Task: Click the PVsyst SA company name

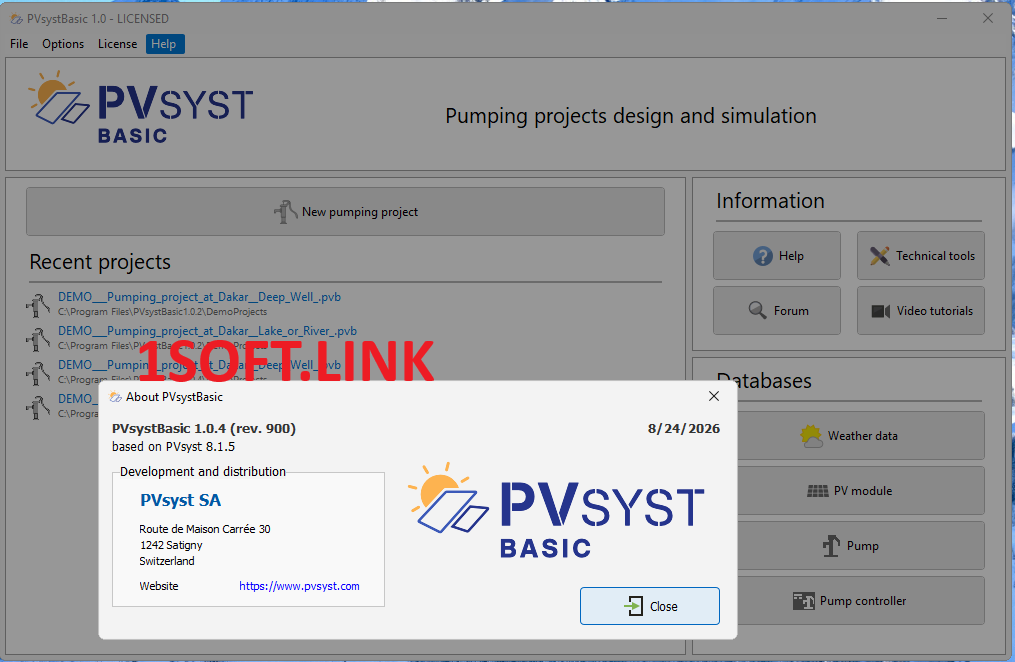Action: point(181,500)
